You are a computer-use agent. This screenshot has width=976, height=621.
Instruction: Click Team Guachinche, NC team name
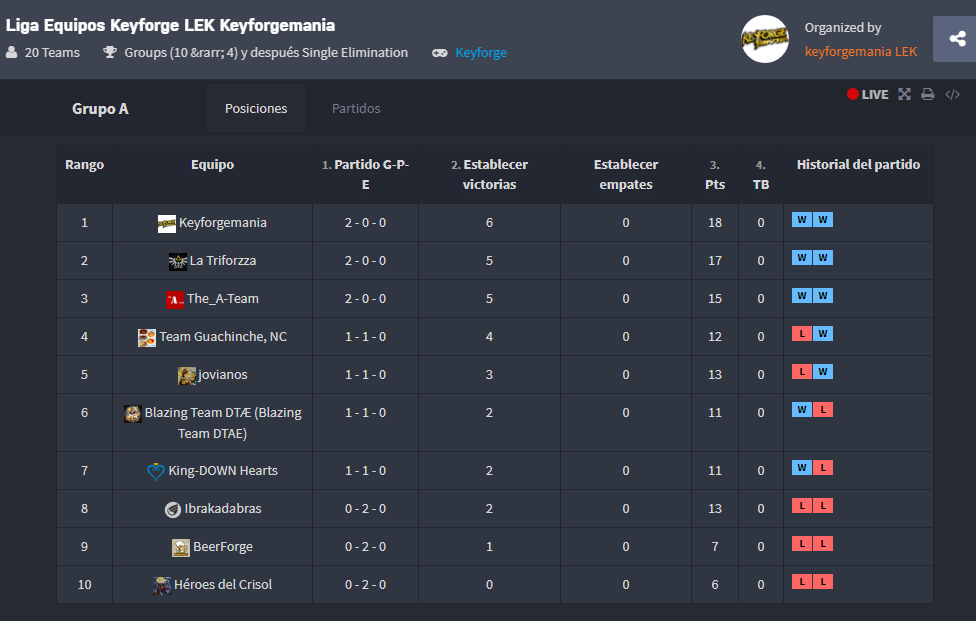coord(223,337)
